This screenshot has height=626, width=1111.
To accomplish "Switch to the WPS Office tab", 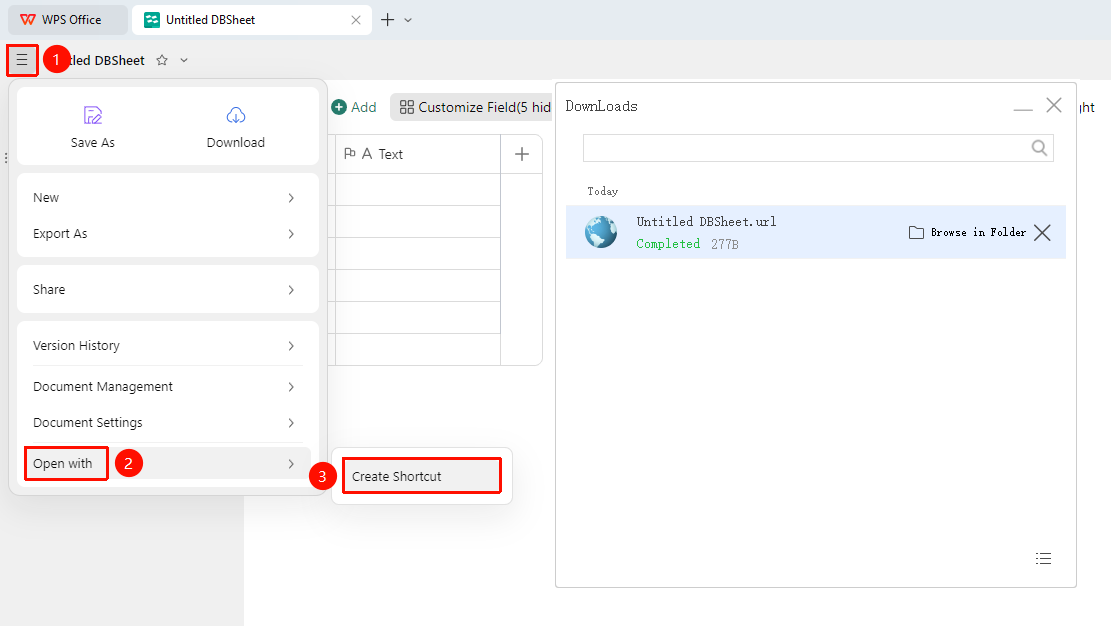I will pos(68,20).
